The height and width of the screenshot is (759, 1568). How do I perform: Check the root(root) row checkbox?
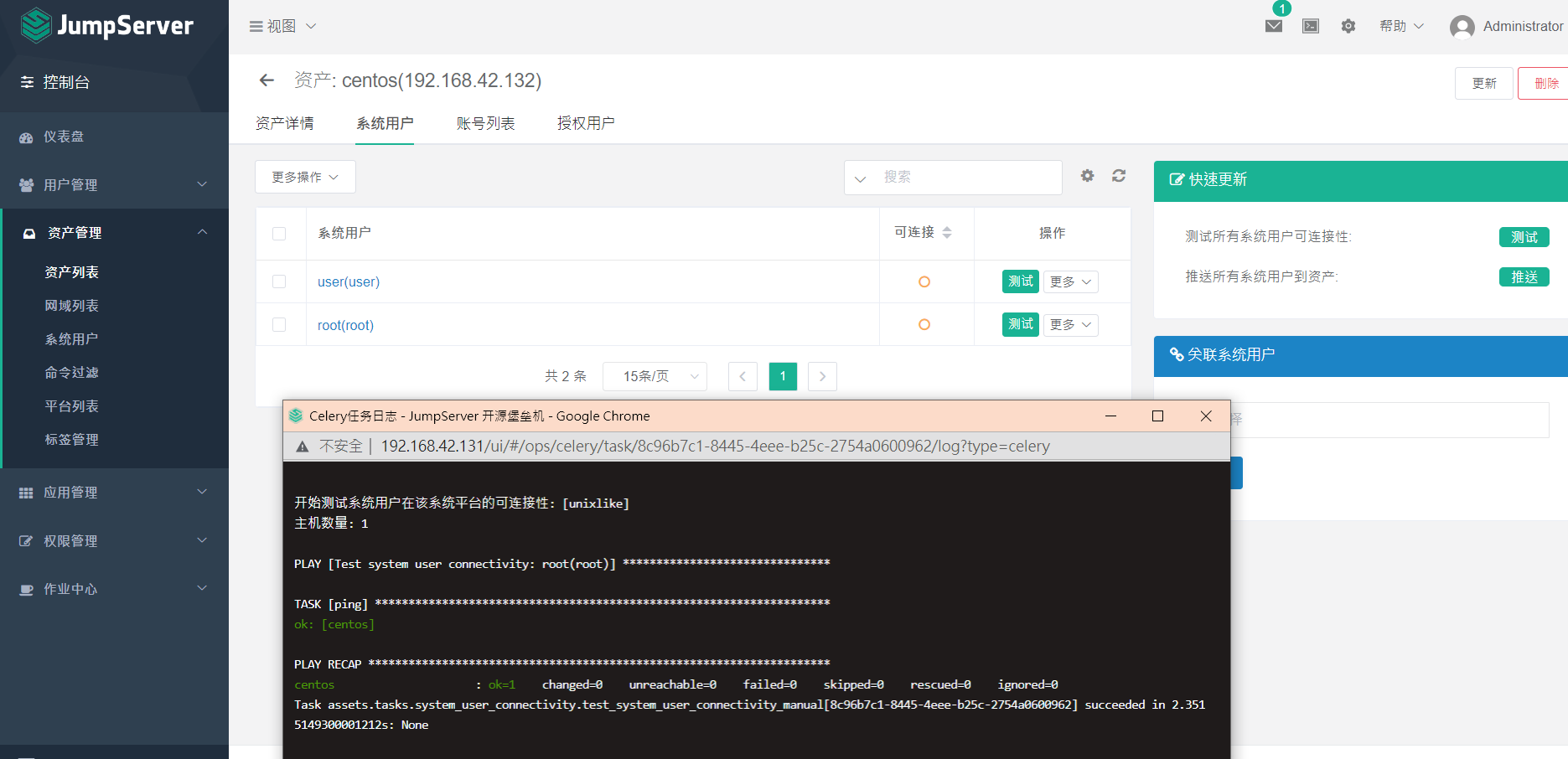click(279, 324)
